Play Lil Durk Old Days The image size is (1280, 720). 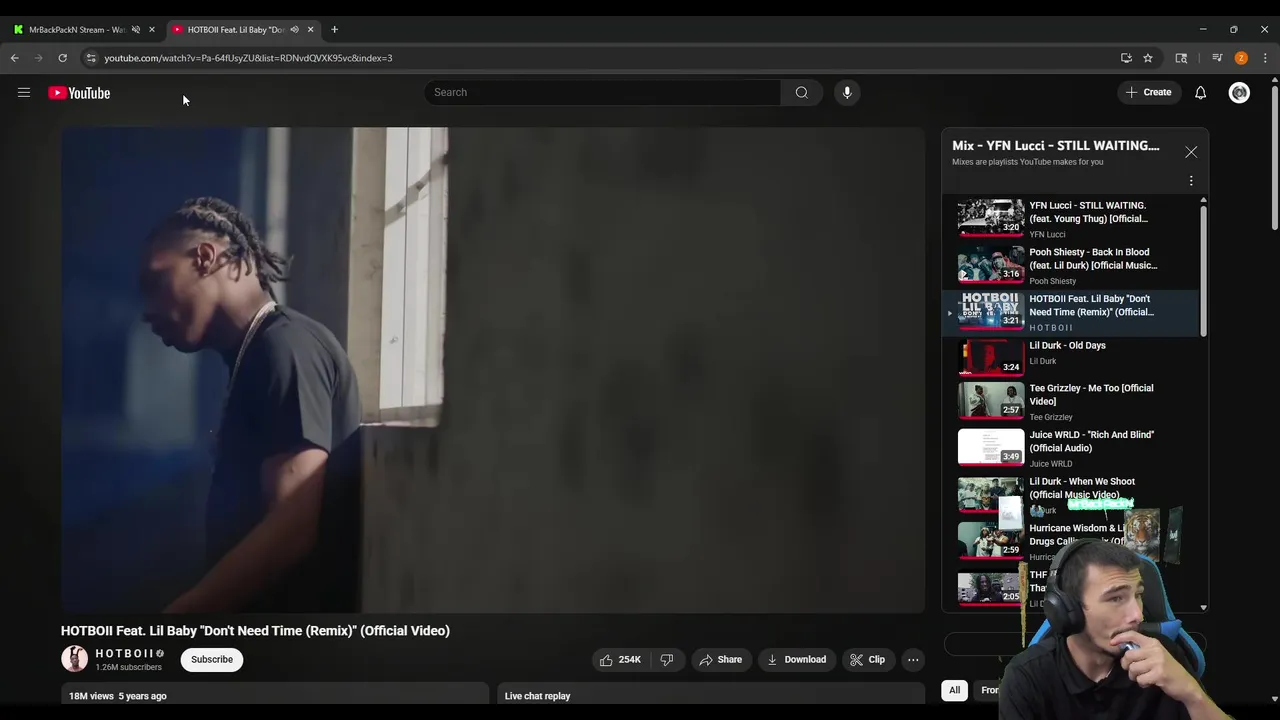tap(1072, 359)
